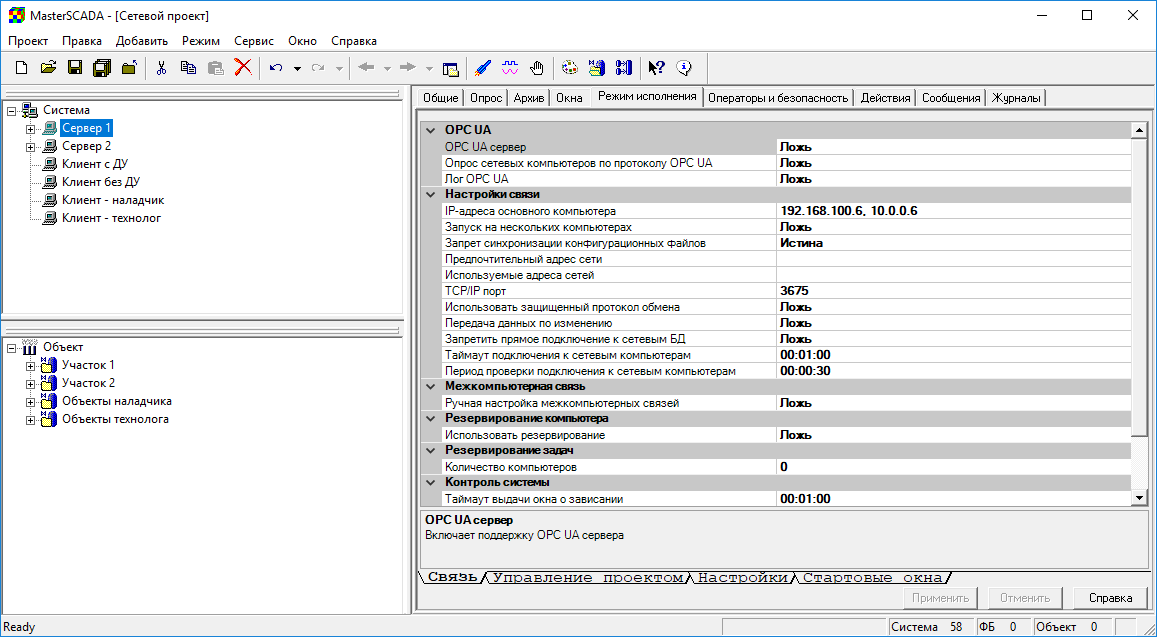Open the undo history dropdown arrow

(297, 69)
